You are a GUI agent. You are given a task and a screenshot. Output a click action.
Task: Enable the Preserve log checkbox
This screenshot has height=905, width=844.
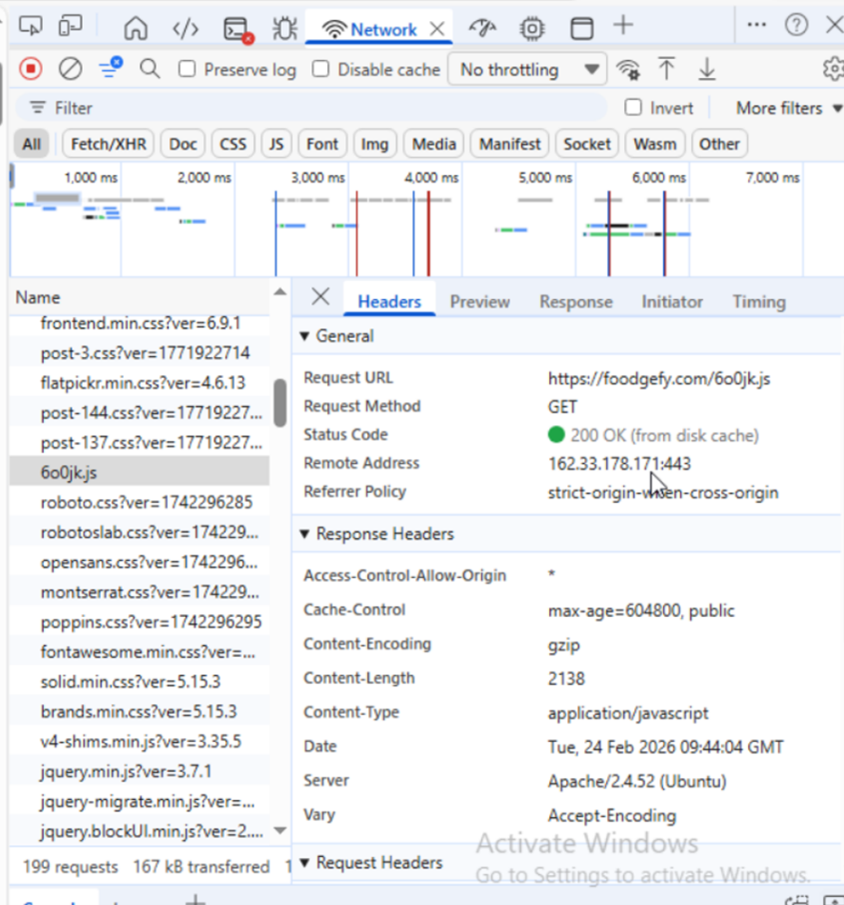(x=187, y=69)
